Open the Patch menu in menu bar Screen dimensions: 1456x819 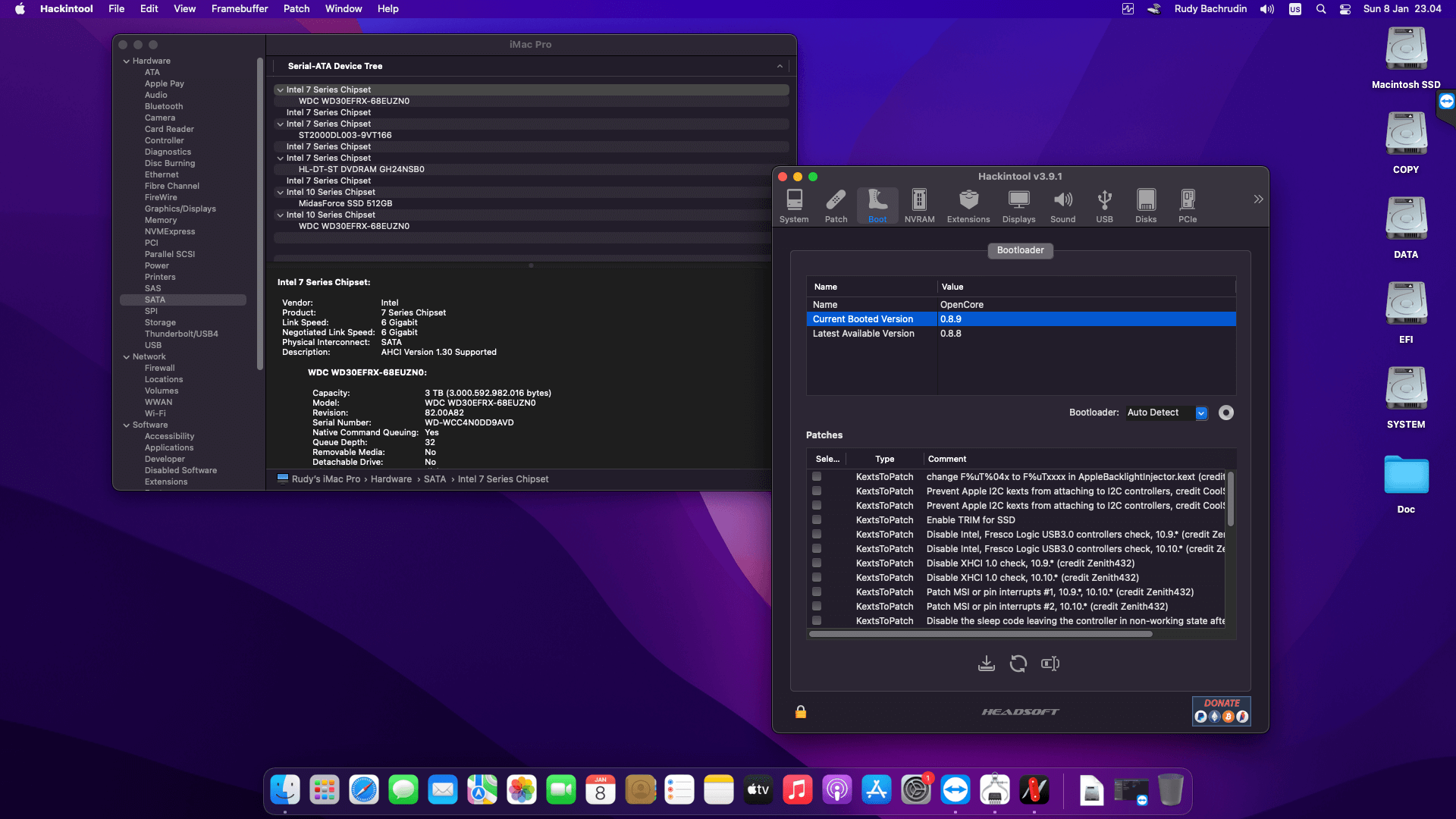pyautogui.click(x=297, y=9)
